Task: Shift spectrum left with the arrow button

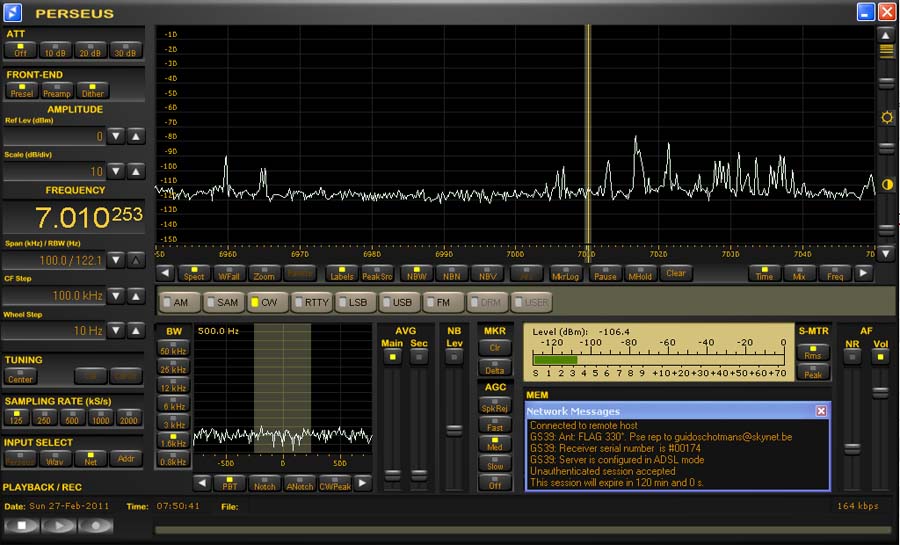Action: click(165, 273)
